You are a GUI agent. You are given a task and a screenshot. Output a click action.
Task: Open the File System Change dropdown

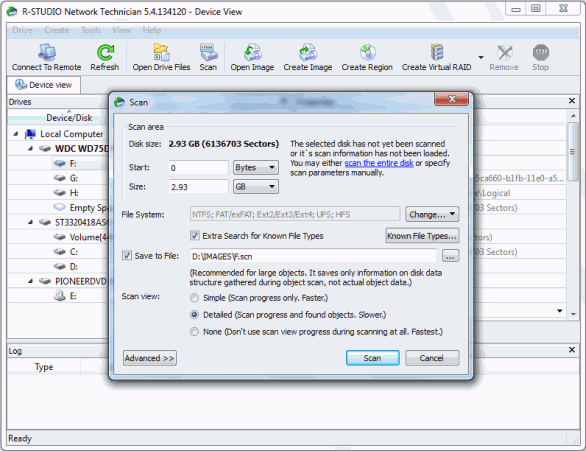click(432, 214)
